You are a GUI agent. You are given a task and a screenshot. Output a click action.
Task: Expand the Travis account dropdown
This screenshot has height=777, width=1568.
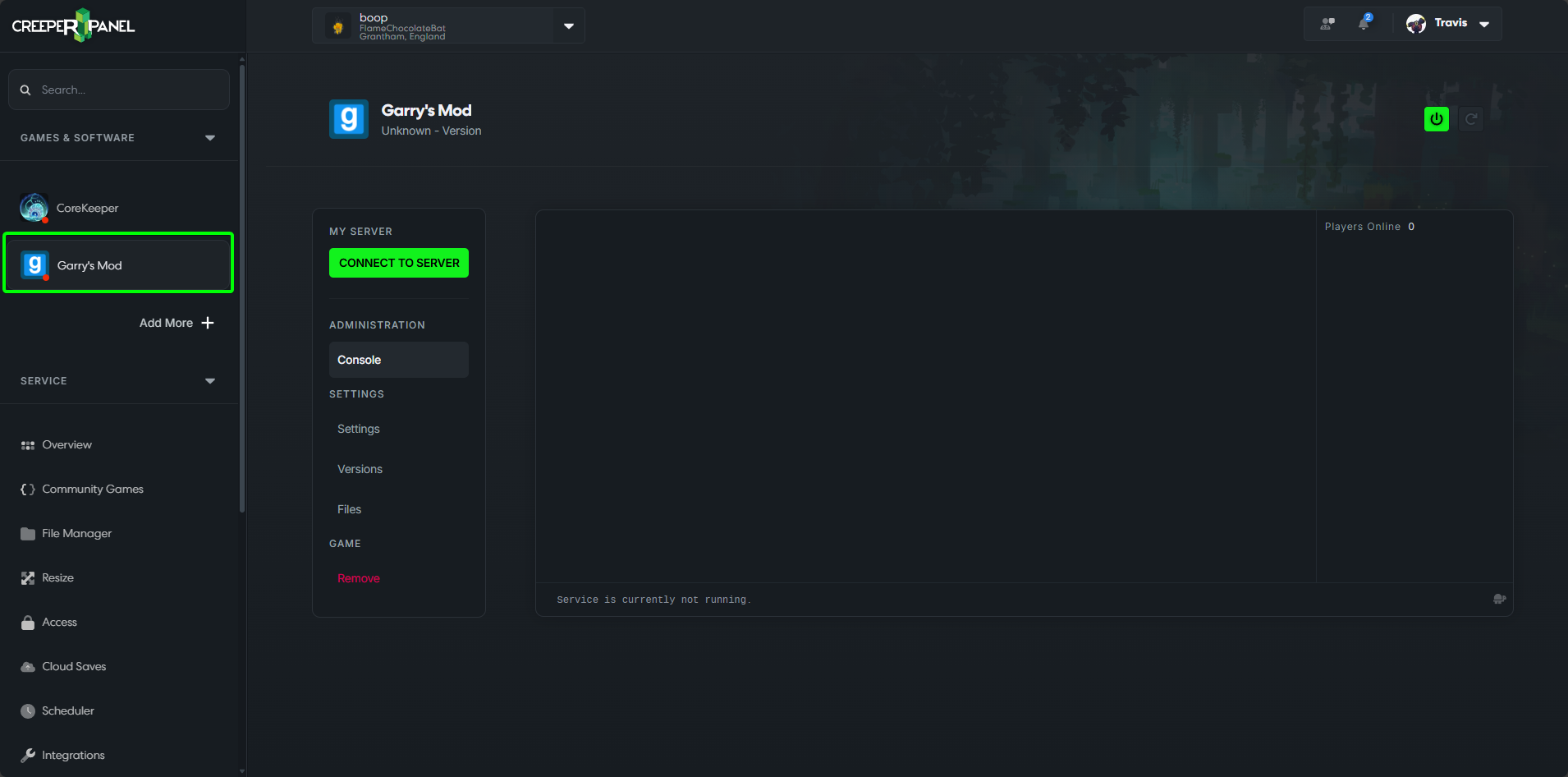[x=1483, y=24]
